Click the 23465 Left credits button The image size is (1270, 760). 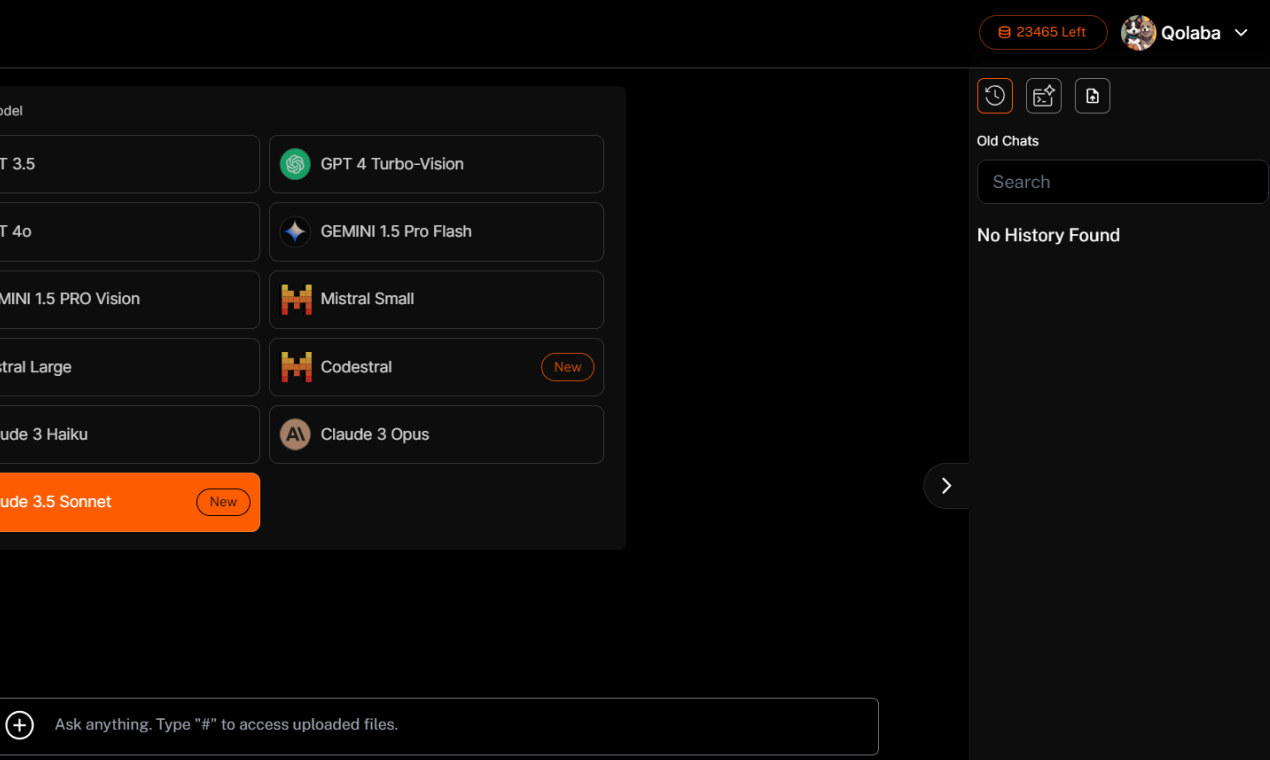tap(1043, 32)
